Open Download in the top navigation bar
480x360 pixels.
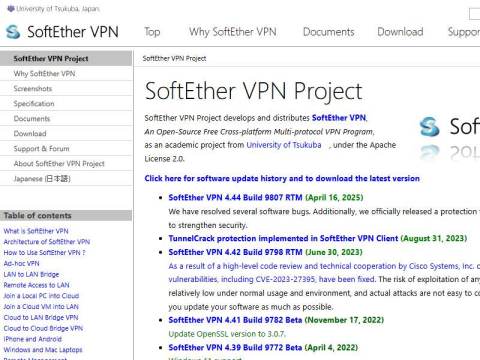(x=400, y=32)
